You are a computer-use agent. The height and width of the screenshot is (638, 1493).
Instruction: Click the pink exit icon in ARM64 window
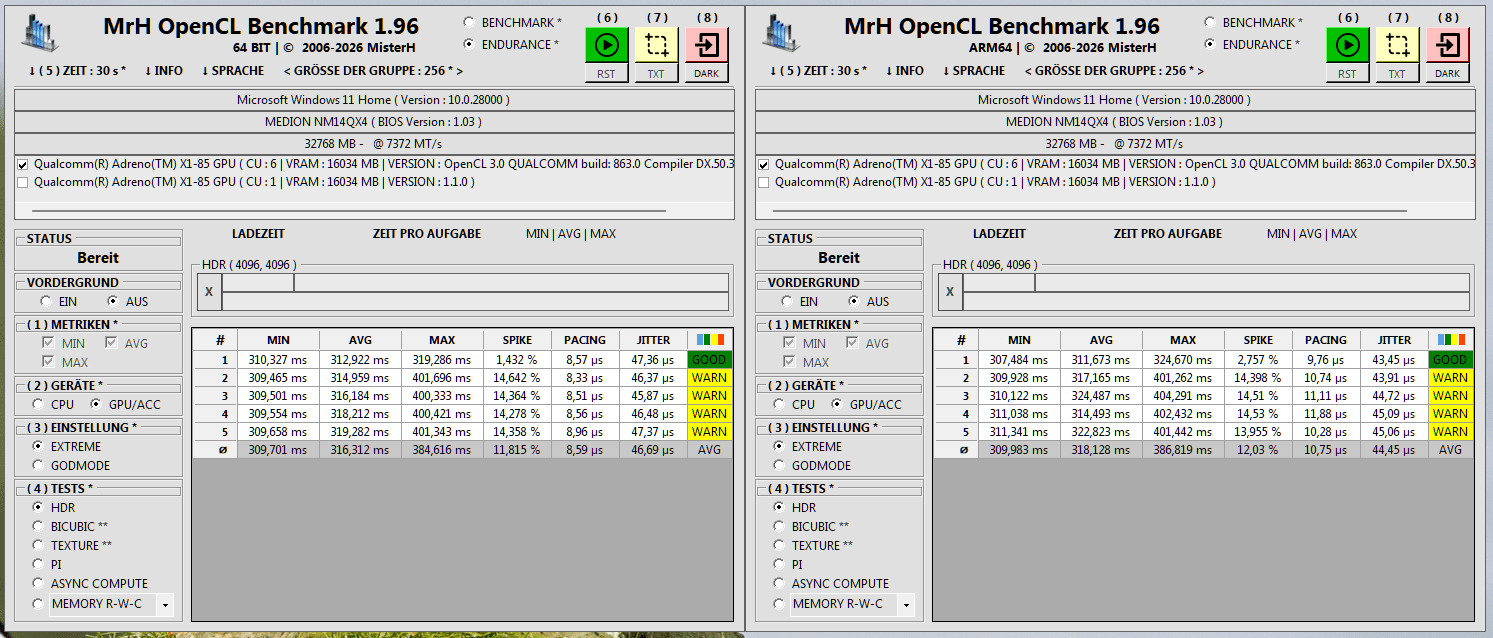[1447, 45]
